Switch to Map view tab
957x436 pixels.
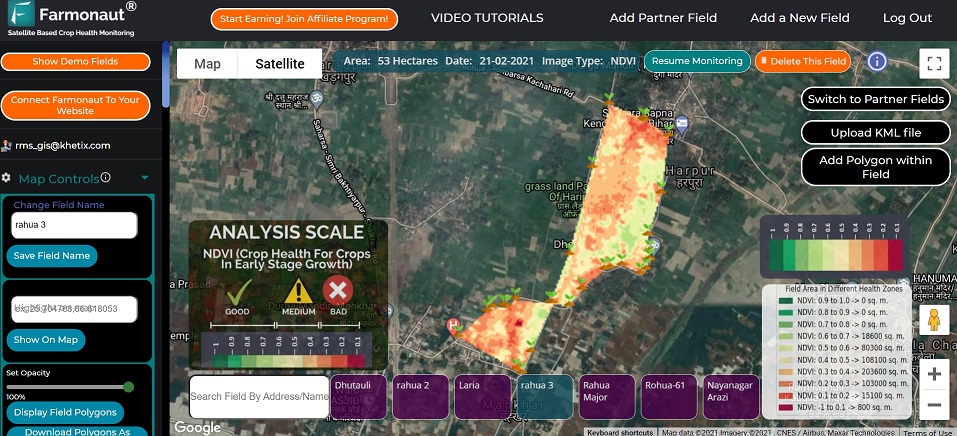[x=207, y=64]
